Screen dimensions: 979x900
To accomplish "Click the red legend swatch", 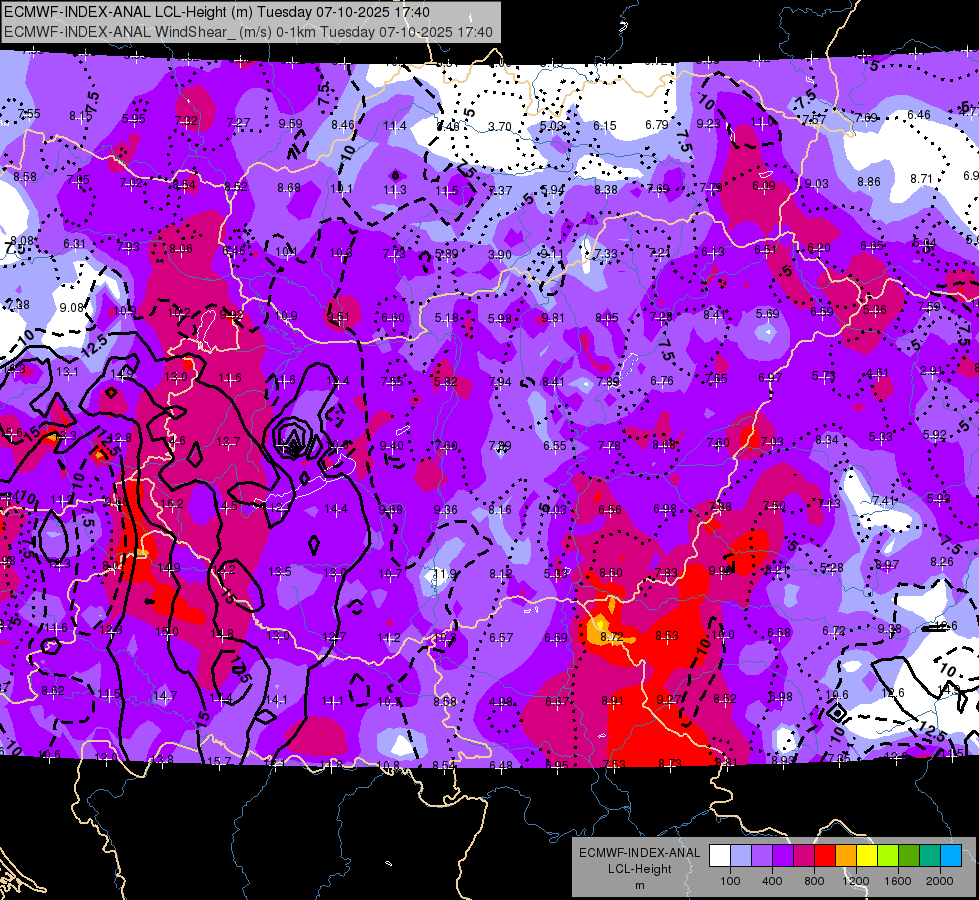I will click(825, 856).
